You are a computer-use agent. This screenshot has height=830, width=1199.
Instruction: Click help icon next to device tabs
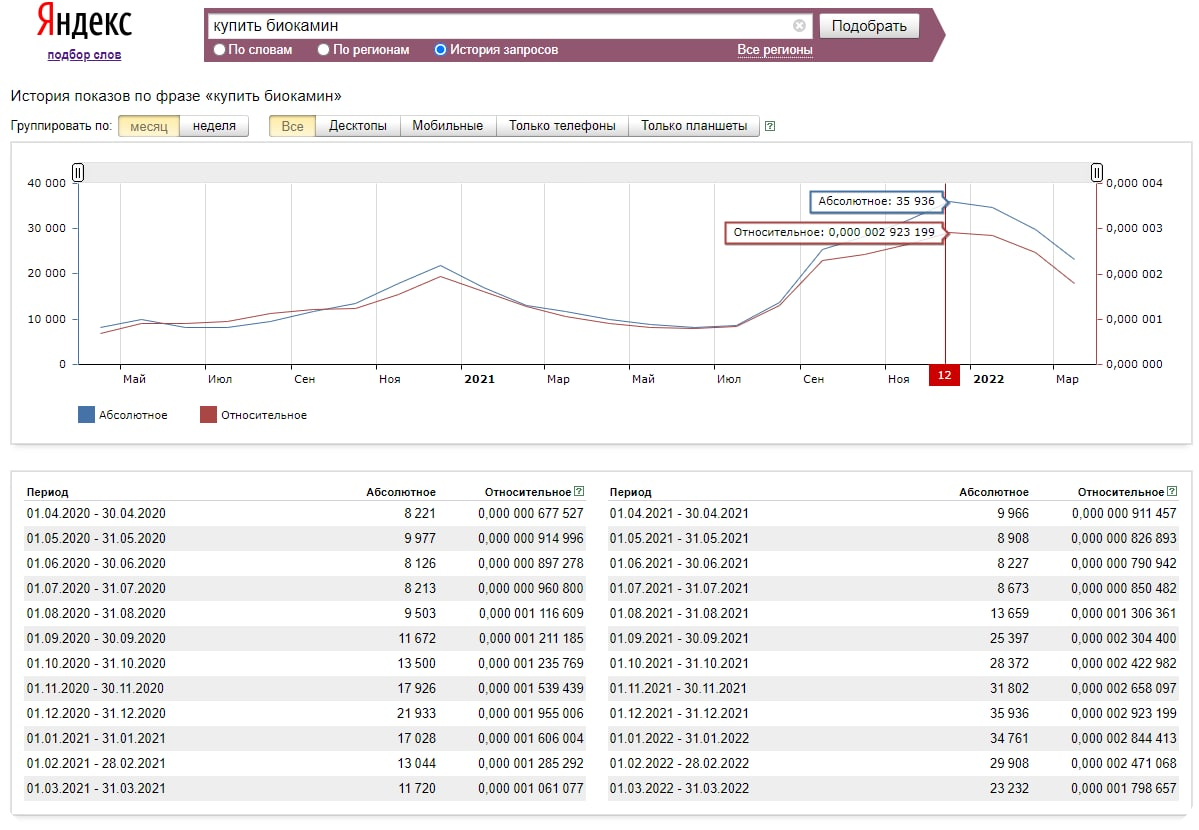click(769, 127)
